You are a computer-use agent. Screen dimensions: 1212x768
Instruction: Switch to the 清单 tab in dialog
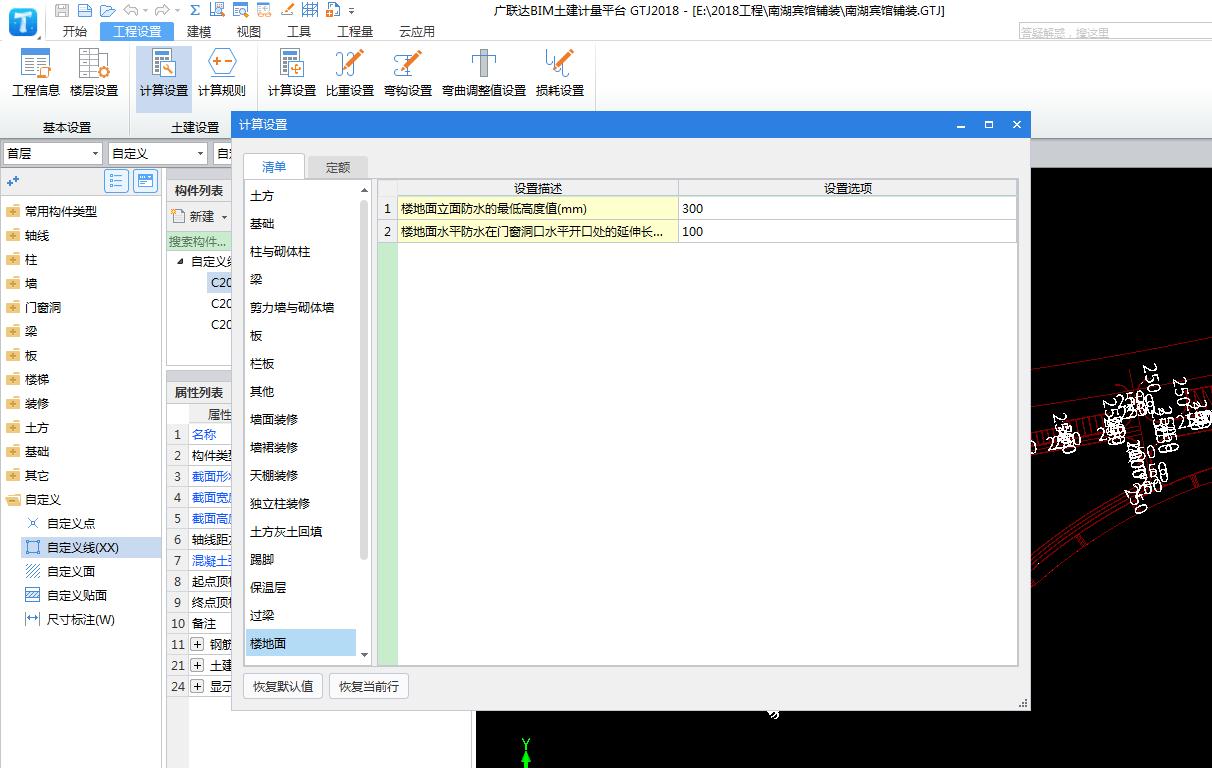(x=274, y=166)
